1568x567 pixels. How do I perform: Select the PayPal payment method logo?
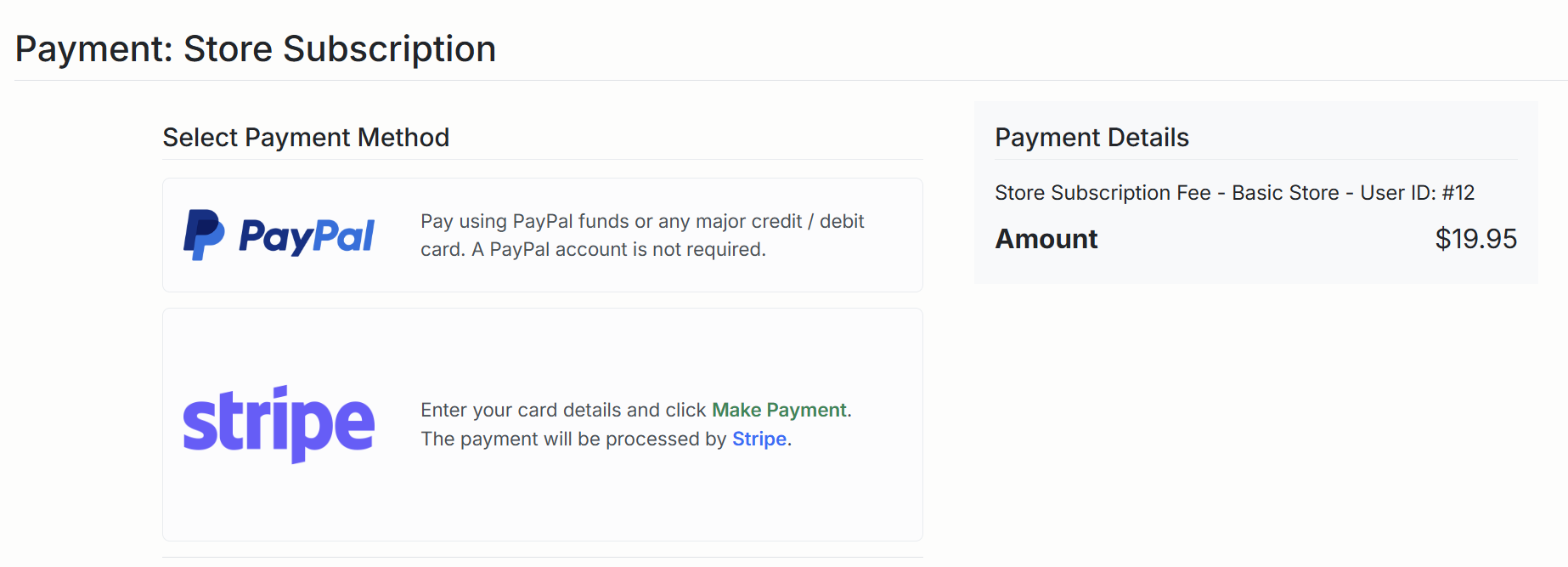pos(279,235)
